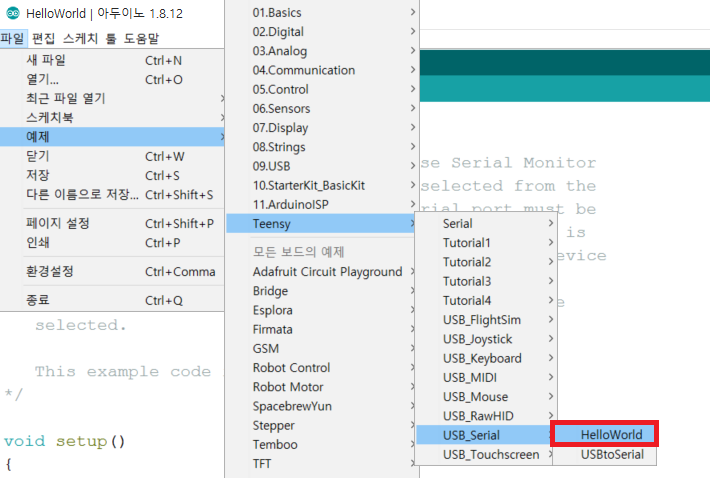This screenshot has height=478, width=710.
Task: Open Teensy Serial submenu
Action: coord(486,224)
